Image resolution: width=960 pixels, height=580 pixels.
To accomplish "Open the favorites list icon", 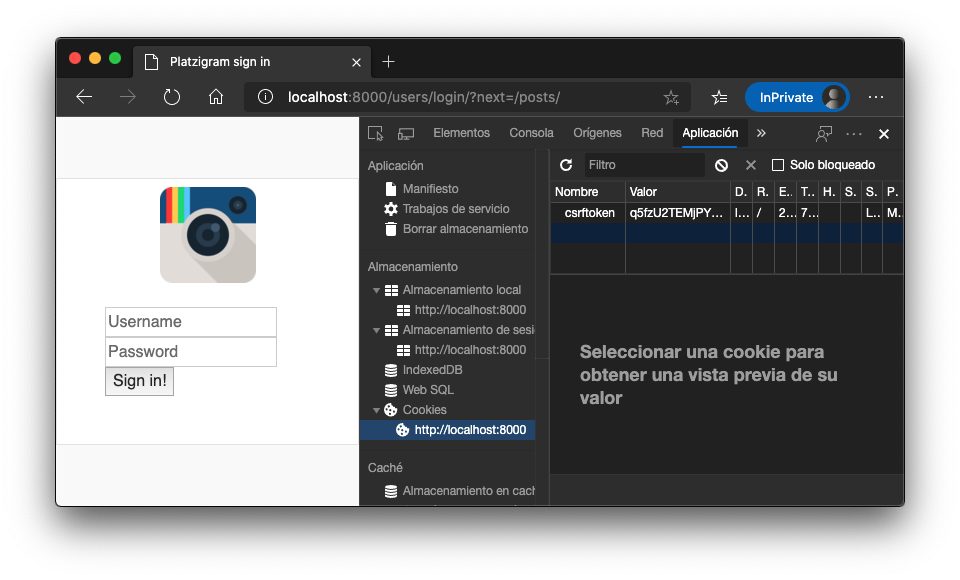I will pyautogui.click(x=719, y=97).
